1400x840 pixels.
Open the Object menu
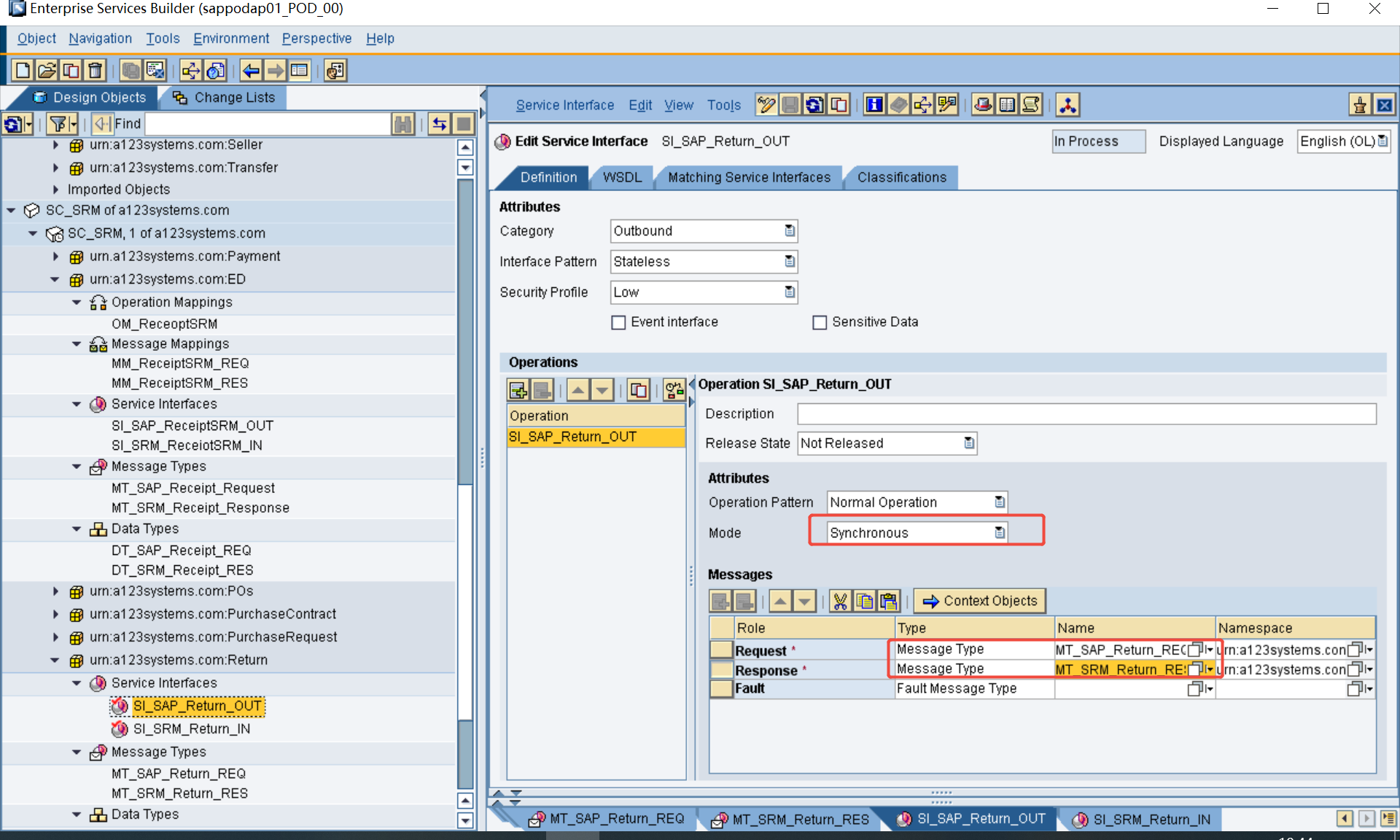[x=36, y=39]
